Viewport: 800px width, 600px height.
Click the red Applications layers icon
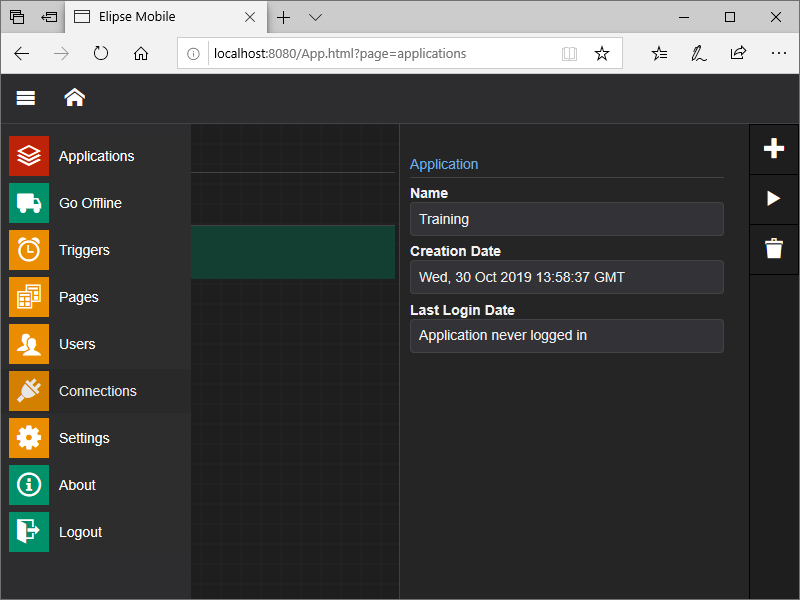(x=29, y=156)
